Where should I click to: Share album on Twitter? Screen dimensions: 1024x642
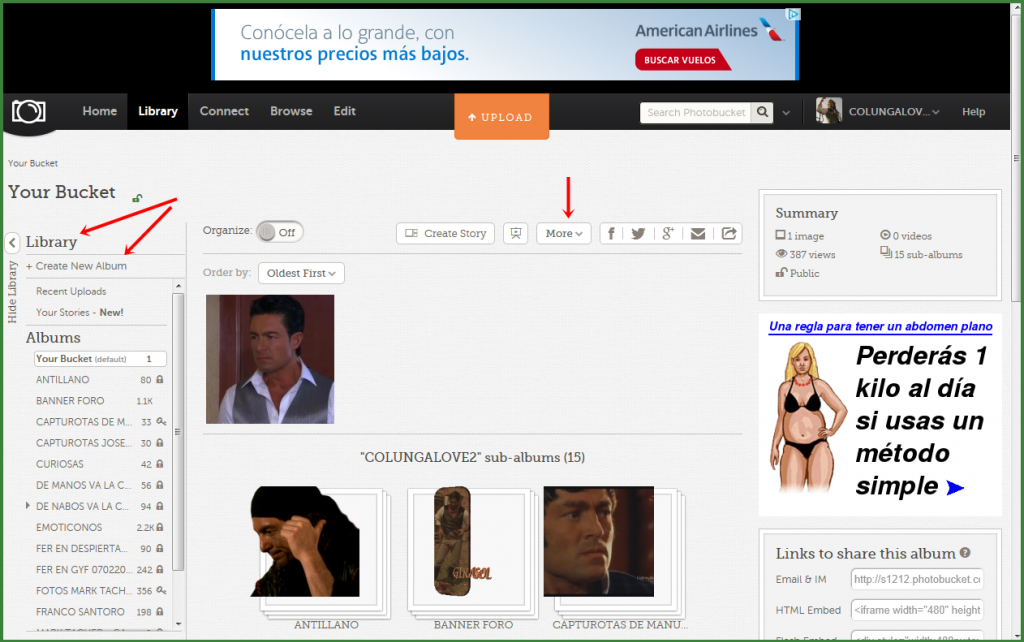pyautogui.click(x=638, y=233)
